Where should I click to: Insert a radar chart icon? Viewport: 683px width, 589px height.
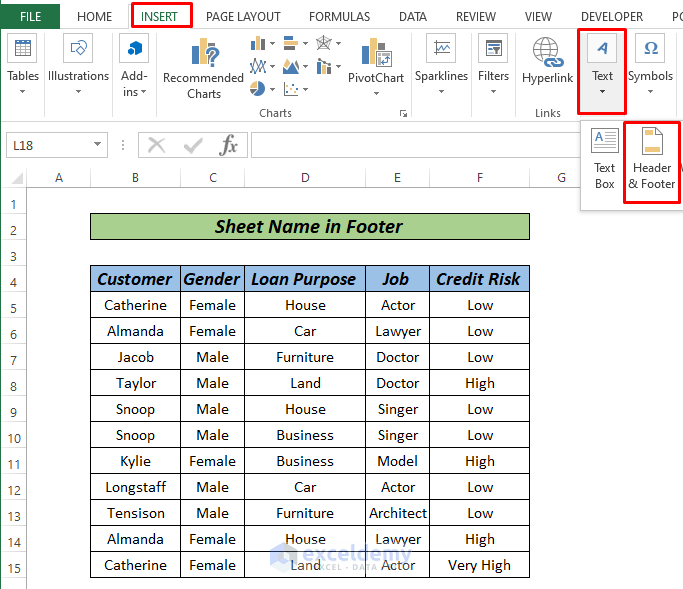click(324, 43)
